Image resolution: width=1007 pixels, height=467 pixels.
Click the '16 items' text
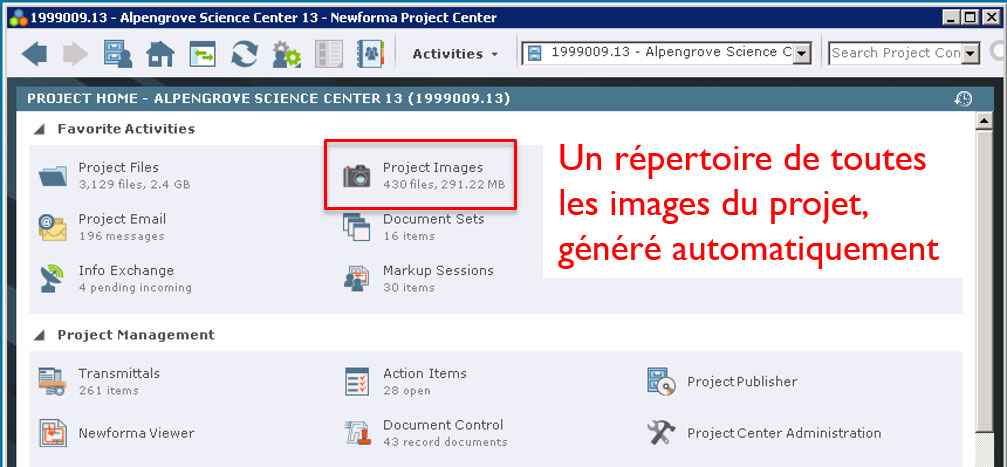[x=409, y=236]
